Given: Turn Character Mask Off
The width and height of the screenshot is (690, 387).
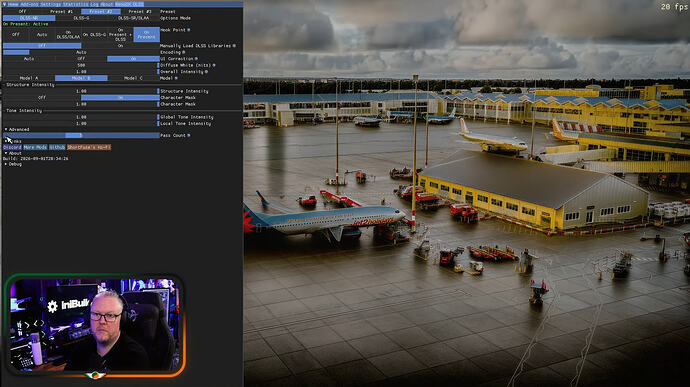Looking at the screenshot, I should [x=42, y=97].
